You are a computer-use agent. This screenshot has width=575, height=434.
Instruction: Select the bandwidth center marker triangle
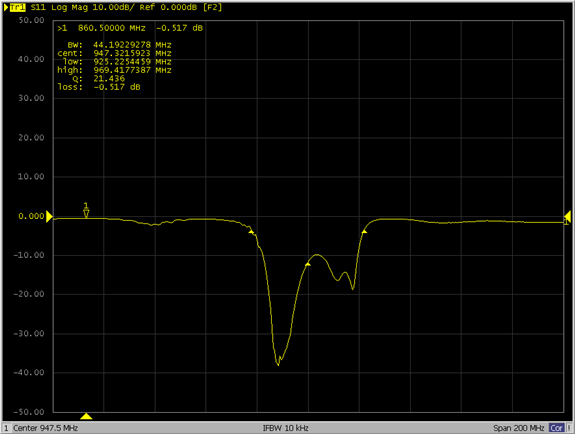tap(308, 264)
